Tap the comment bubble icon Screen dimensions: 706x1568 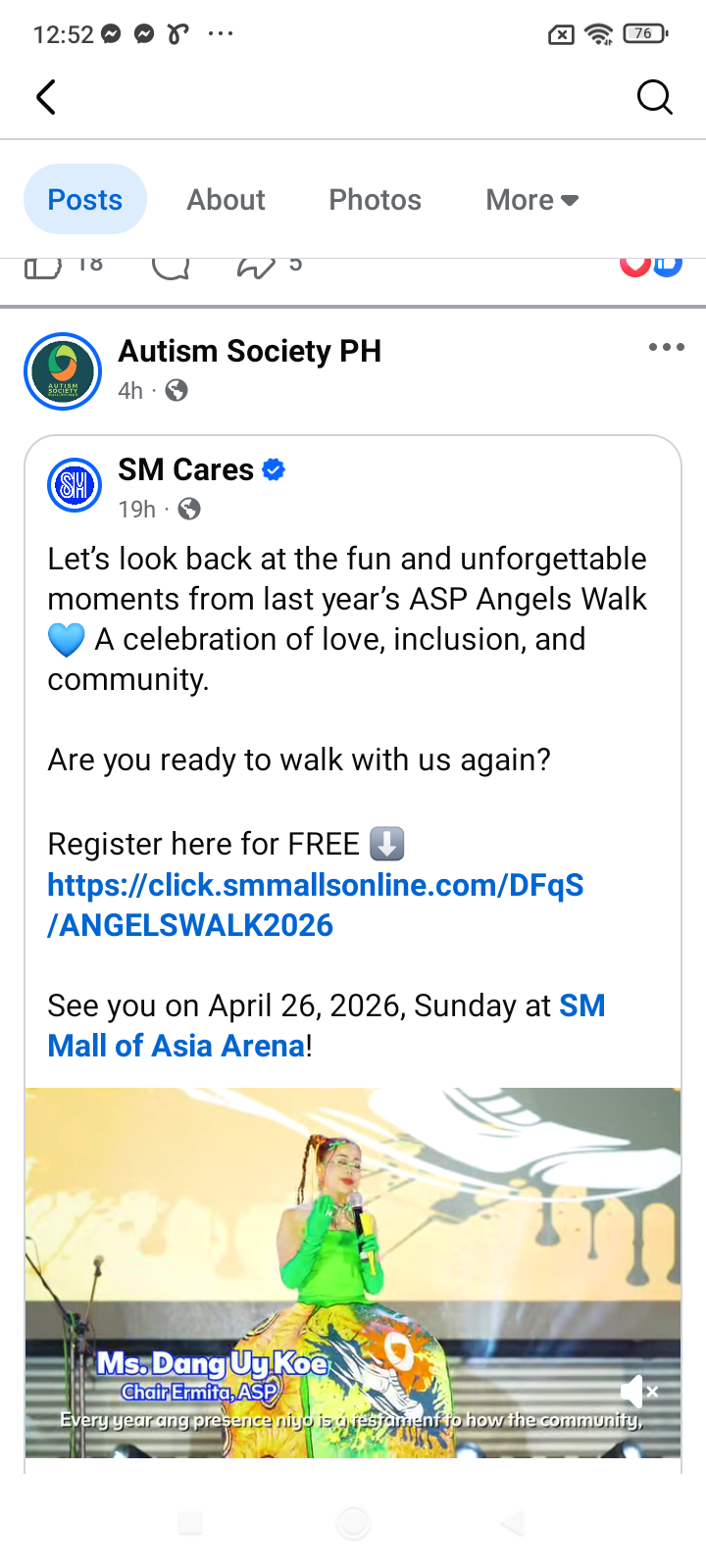tap(171, 266)
